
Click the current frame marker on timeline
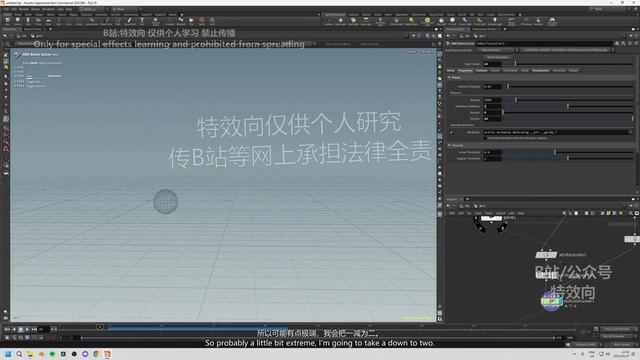100,327
